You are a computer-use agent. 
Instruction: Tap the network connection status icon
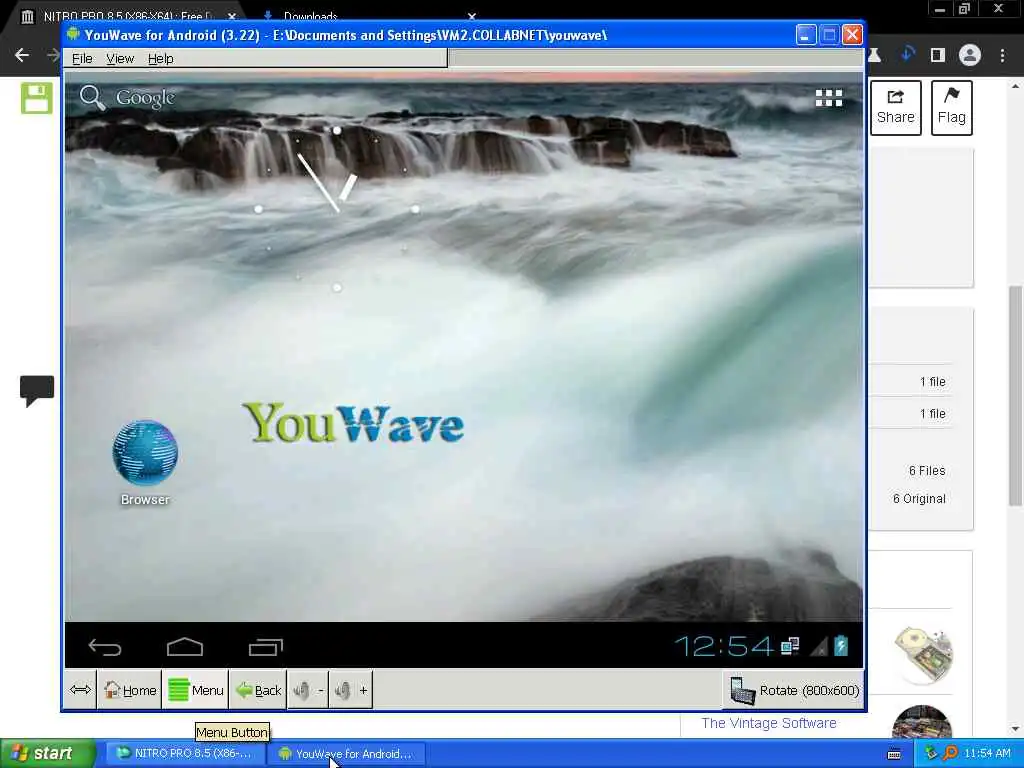[790, 647]
